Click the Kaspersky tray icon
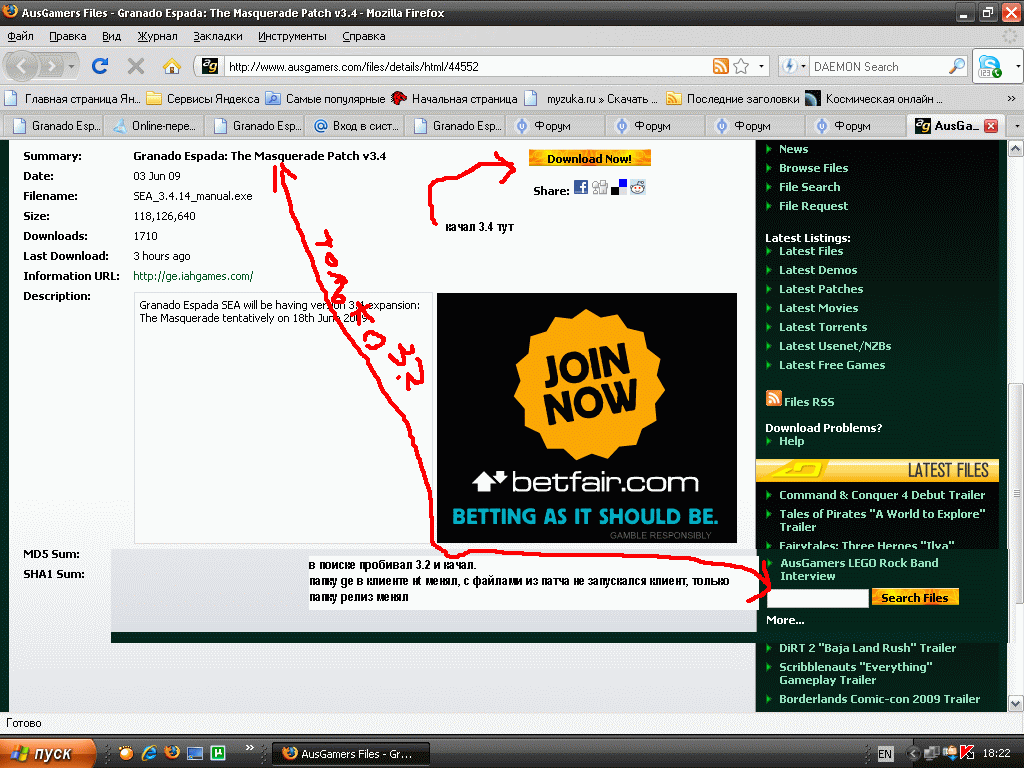This screenshot has width=1024, height=768. [x=967, y=753]
